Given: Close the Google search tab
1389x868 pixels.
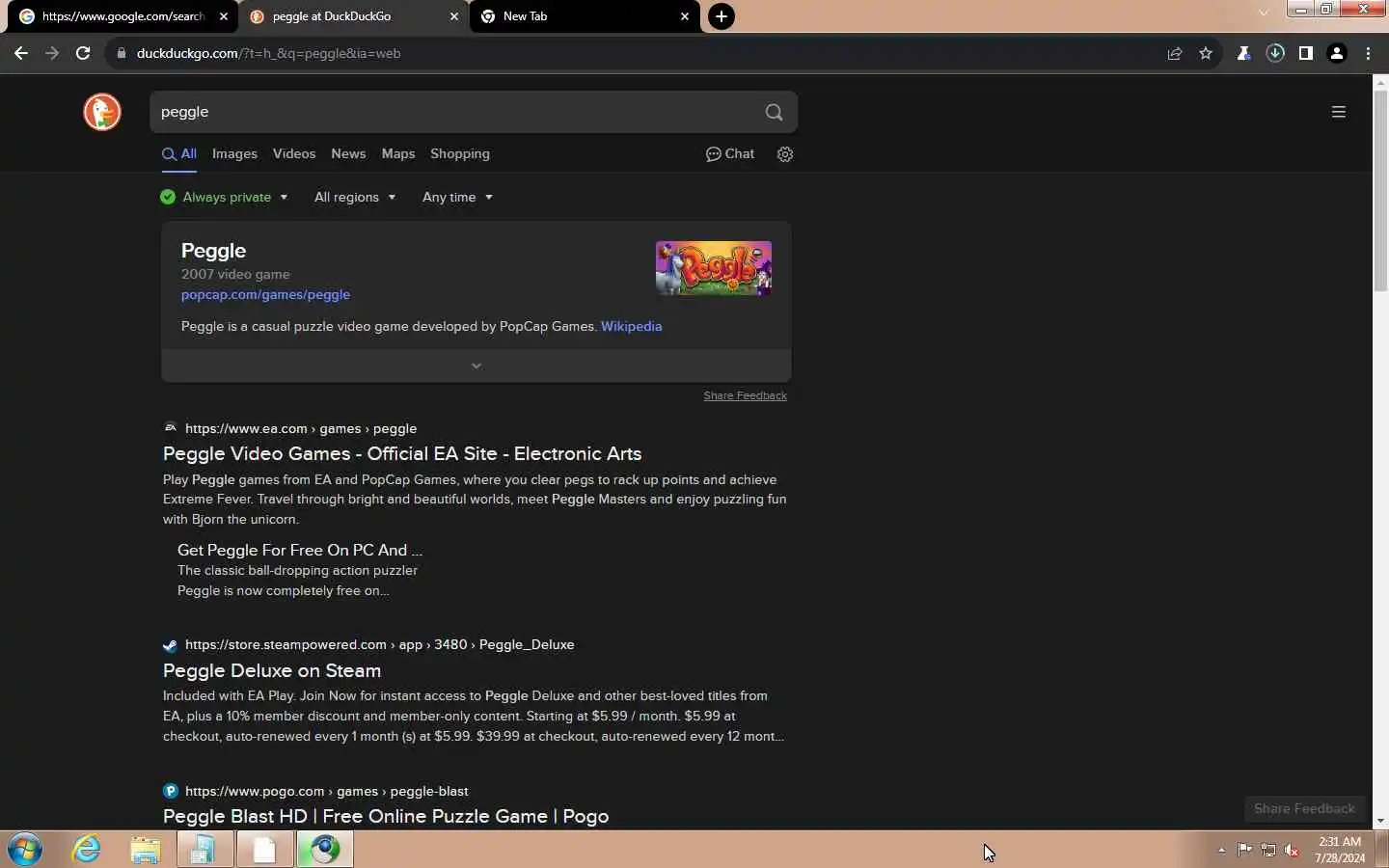Looking at the screenshot, I should (224, 16).
